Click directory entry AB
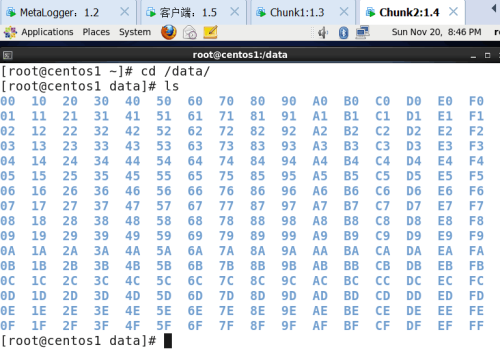This screenshot has width=500, height=360. point(320,266)
